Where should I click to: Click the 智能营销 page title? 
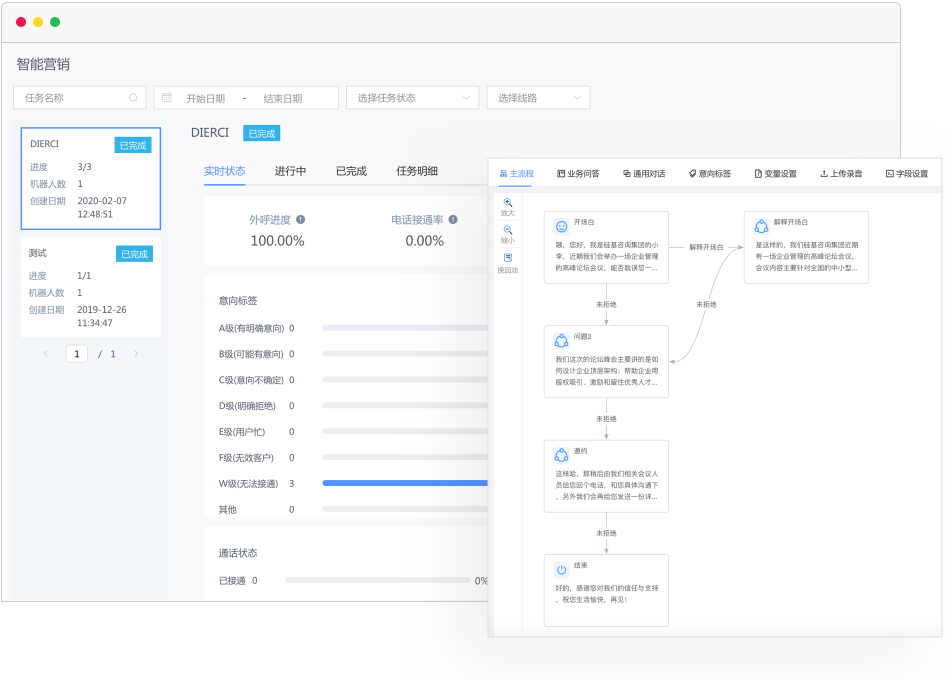43,64
